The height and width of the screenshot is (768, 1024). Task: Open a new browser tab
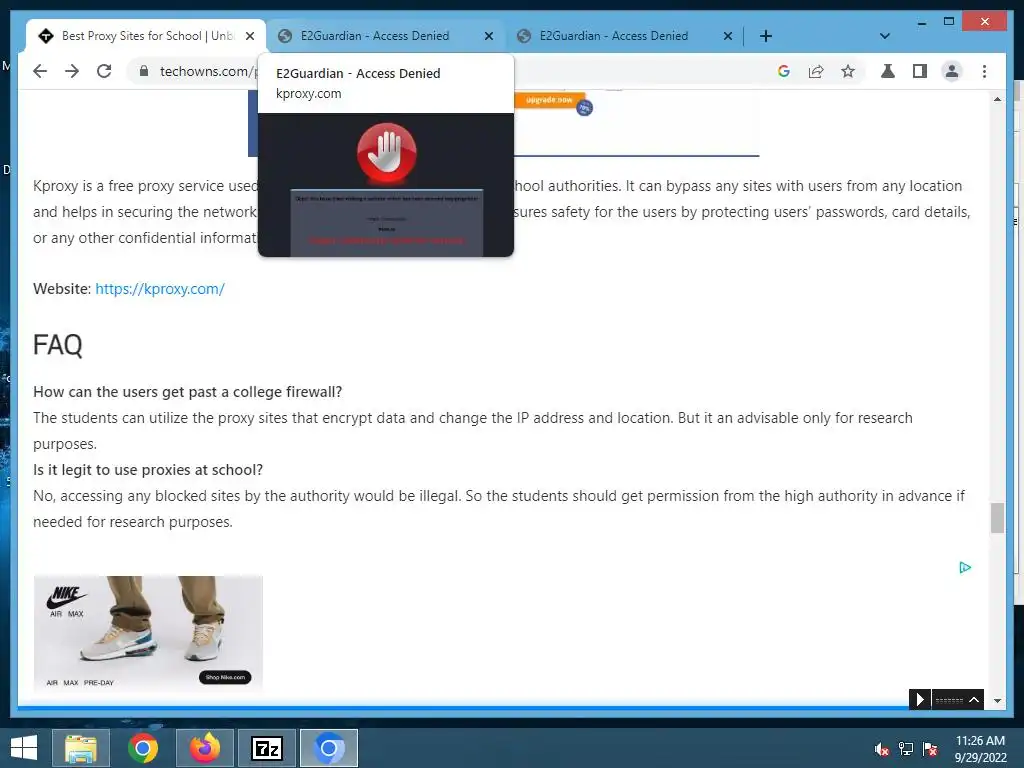766,36
